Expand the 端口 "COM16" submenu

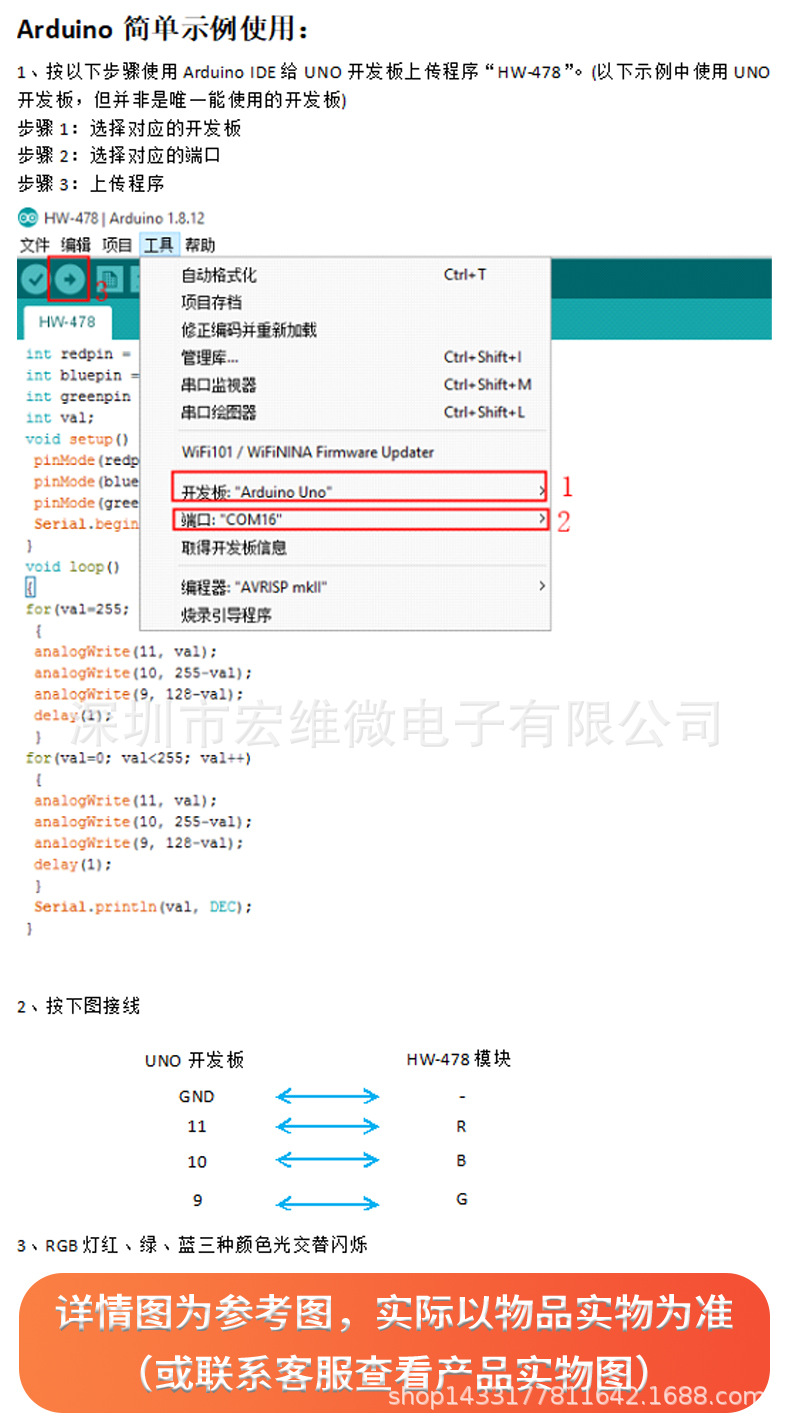360,520
